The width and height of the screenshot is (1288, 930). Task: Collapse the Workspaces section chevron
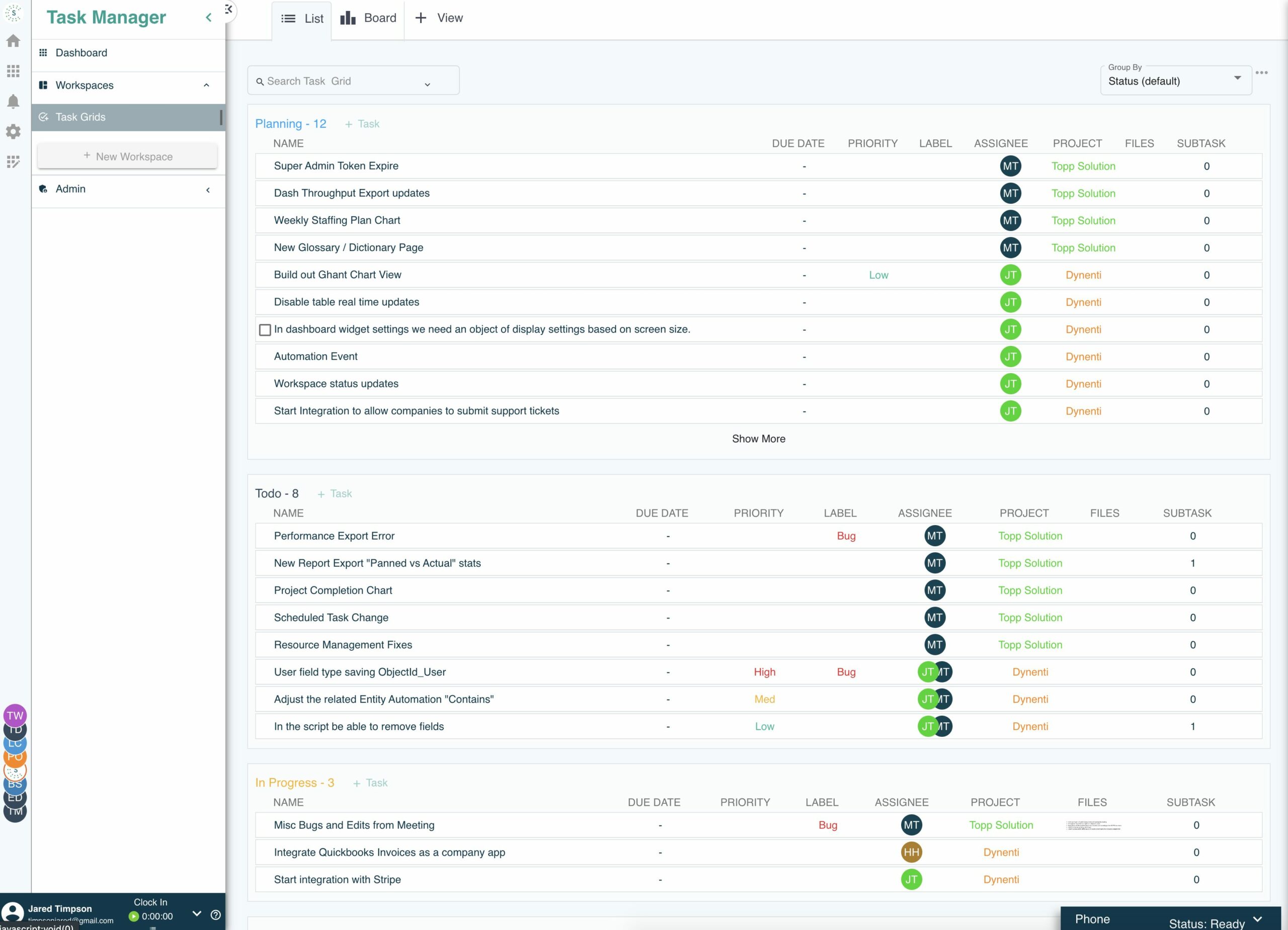(x=206, y=85)
